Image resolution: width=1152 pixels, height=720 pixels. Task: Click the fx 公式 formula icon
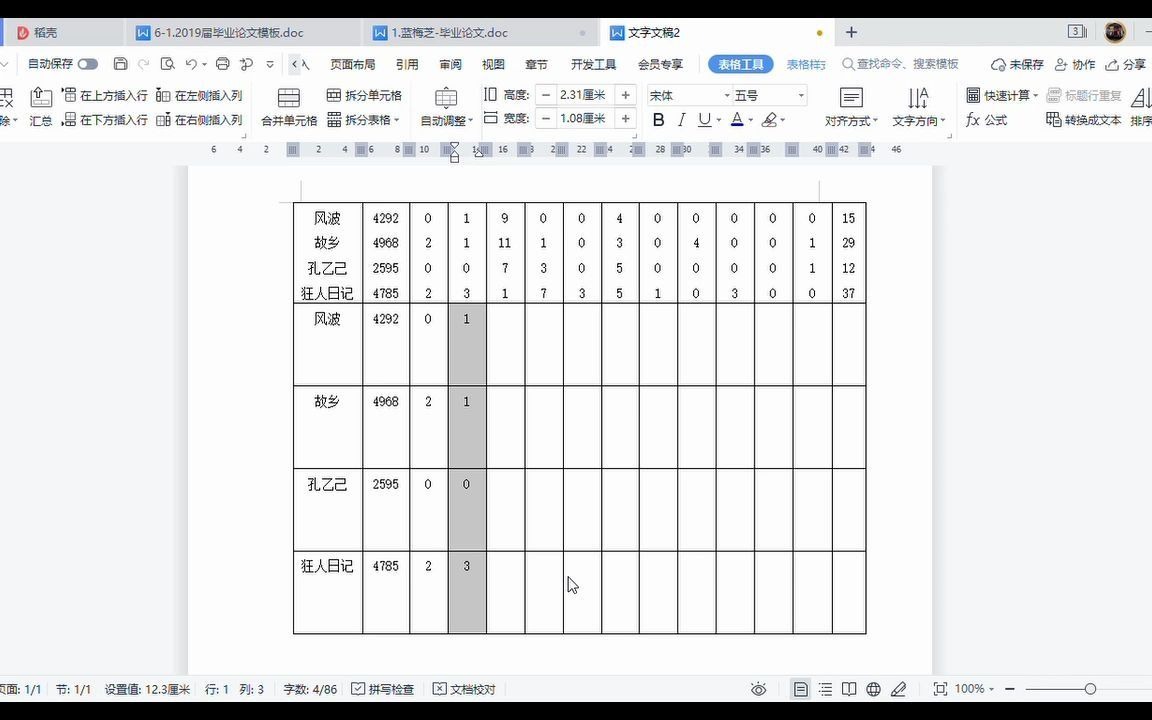(x=988, y=120)
